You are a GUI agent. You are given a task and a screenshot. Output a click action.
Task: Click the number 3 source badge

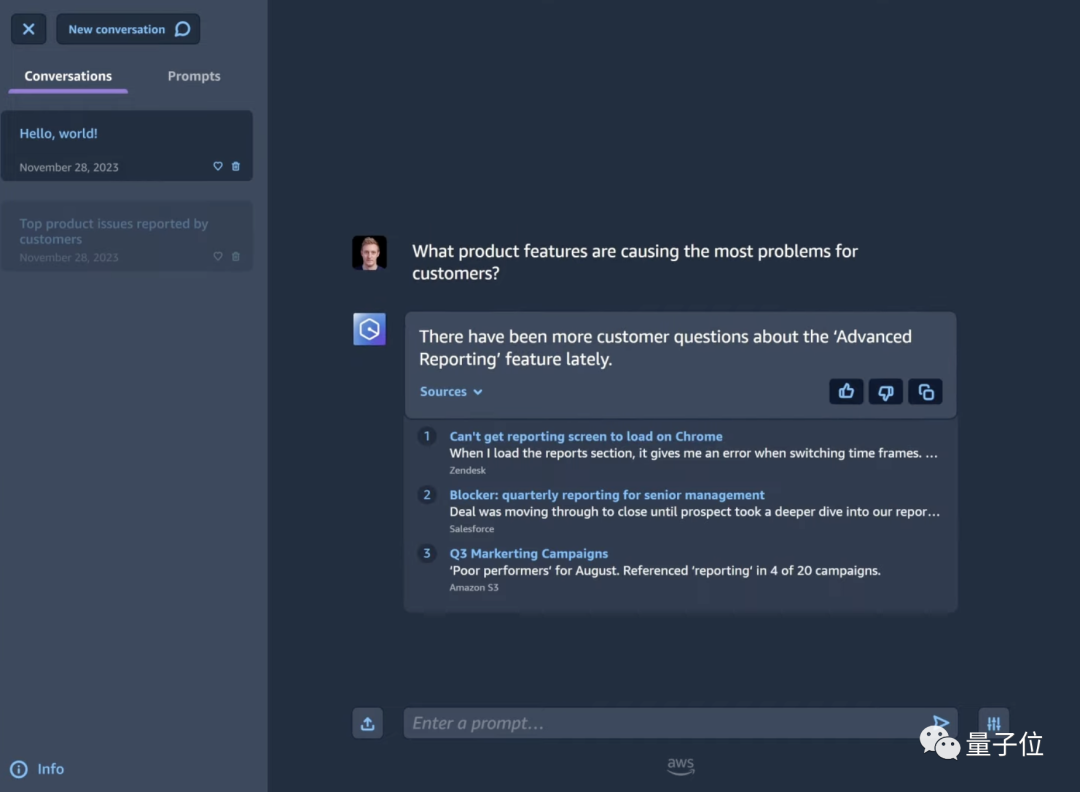tap(427, 554)
